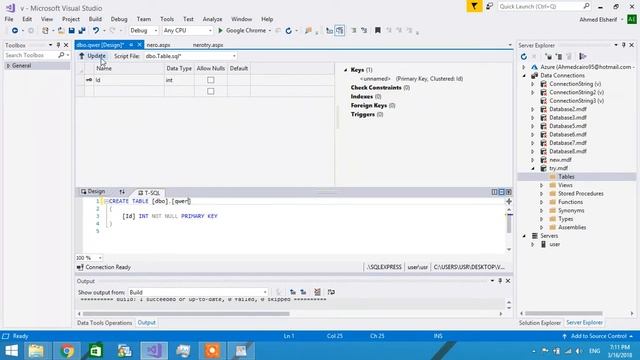The width and height of the screenshot is (640, 360).
Task: Click the New Project toolbar icon
Action: pyautogui.click(x=45, y=31)
